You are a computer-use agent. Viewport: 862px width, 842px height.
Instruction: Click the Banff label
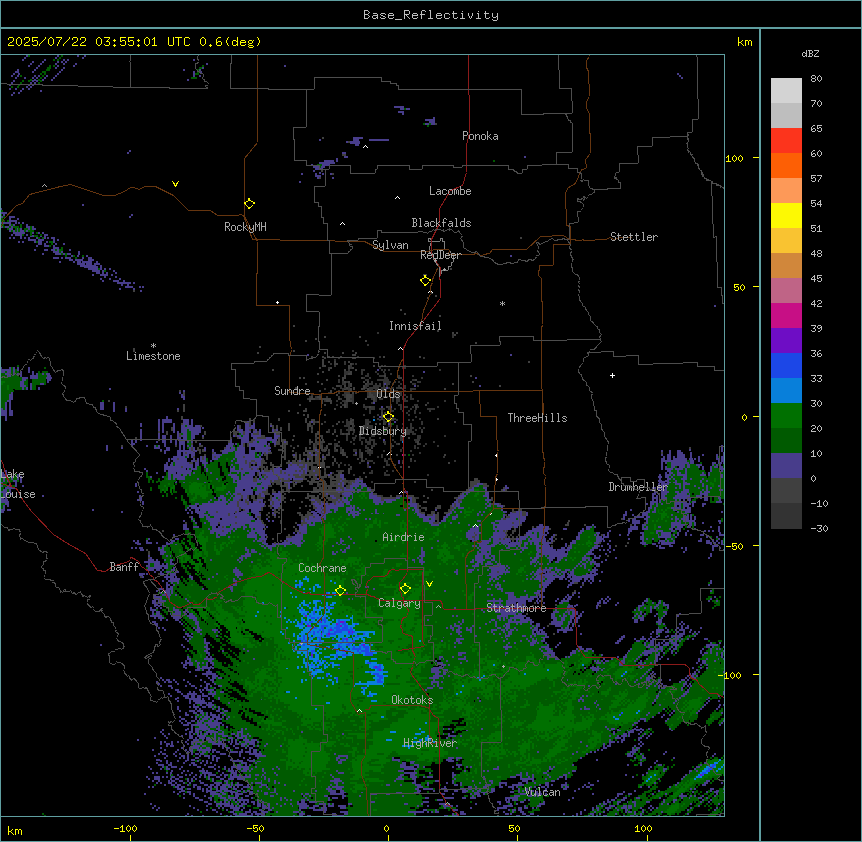(x=124, y=567)
